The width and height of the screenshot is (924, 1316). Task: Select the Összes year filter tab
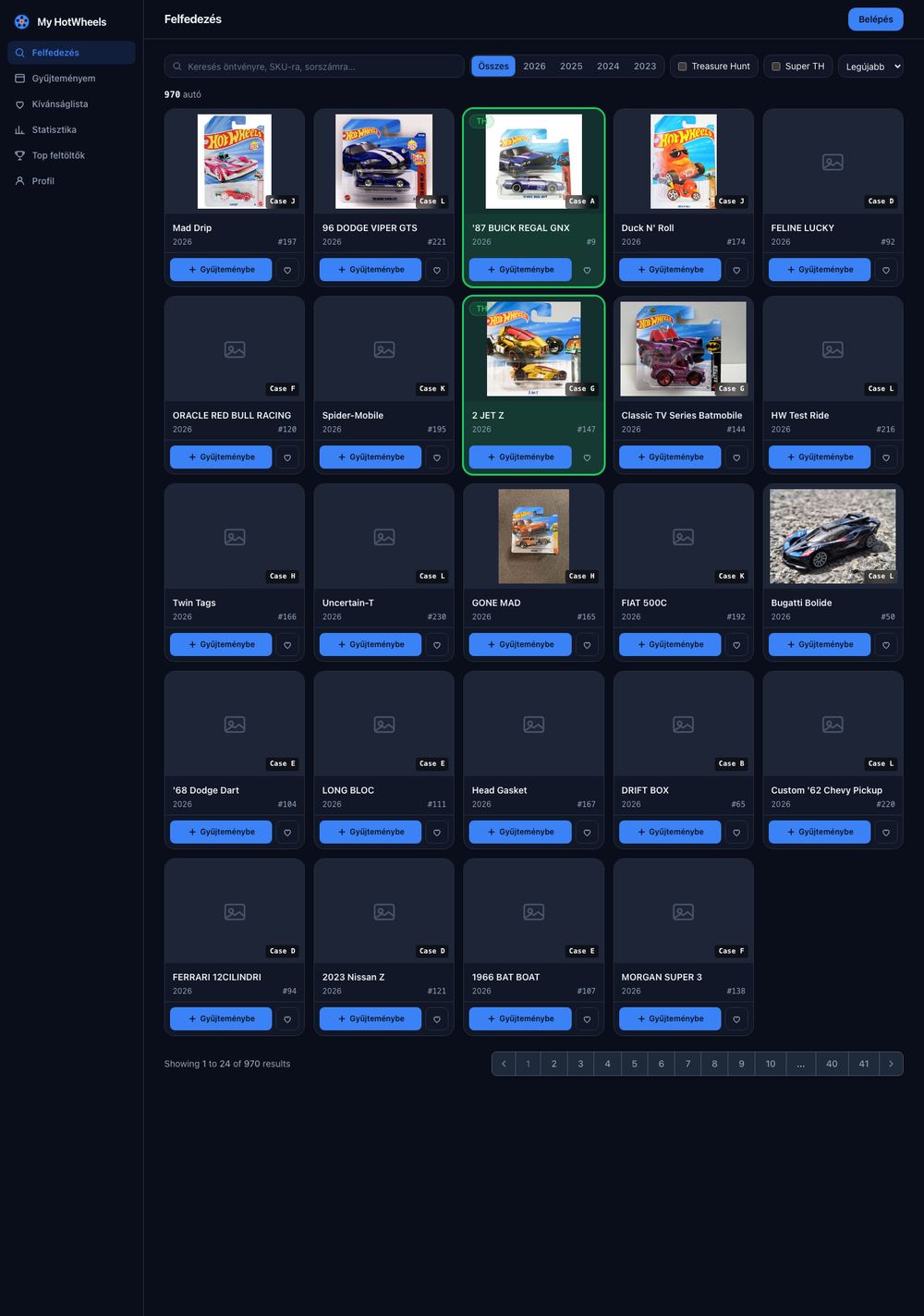click(x=493, y=67)
